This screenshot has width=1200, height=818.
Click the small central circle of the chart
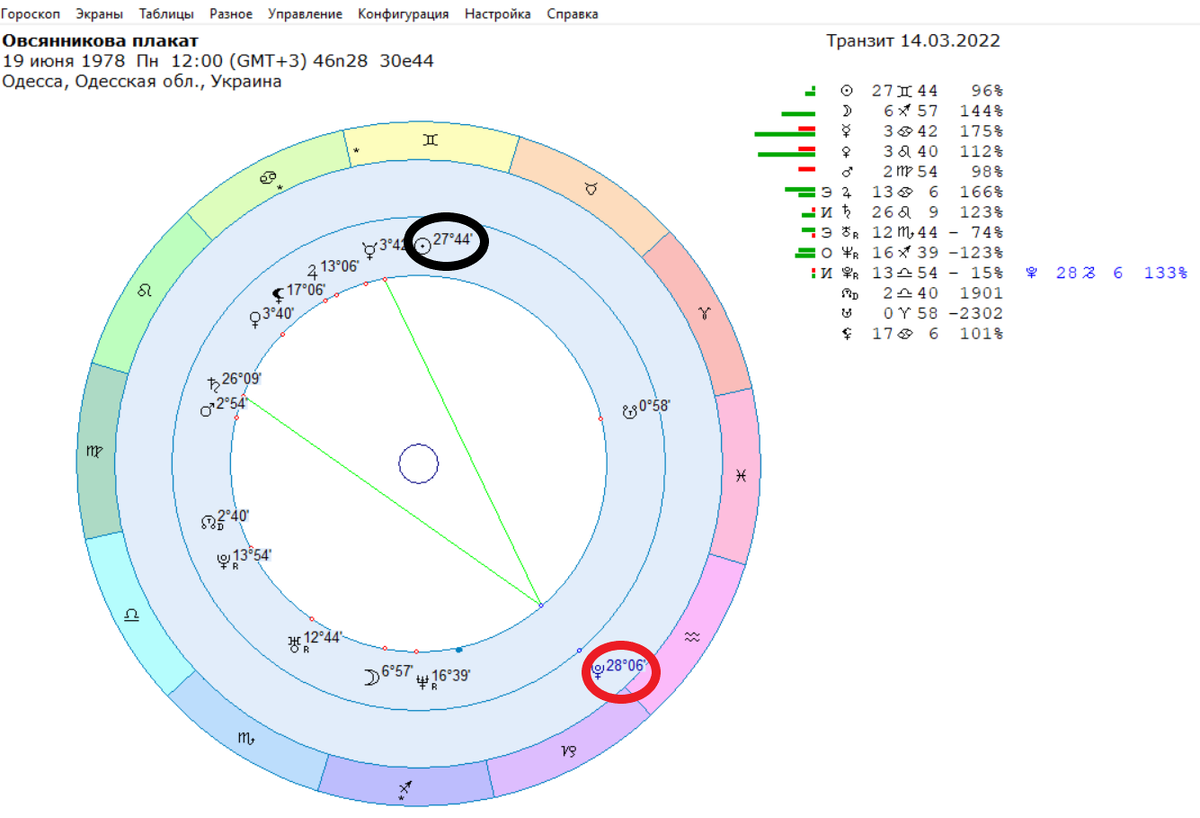419,464
